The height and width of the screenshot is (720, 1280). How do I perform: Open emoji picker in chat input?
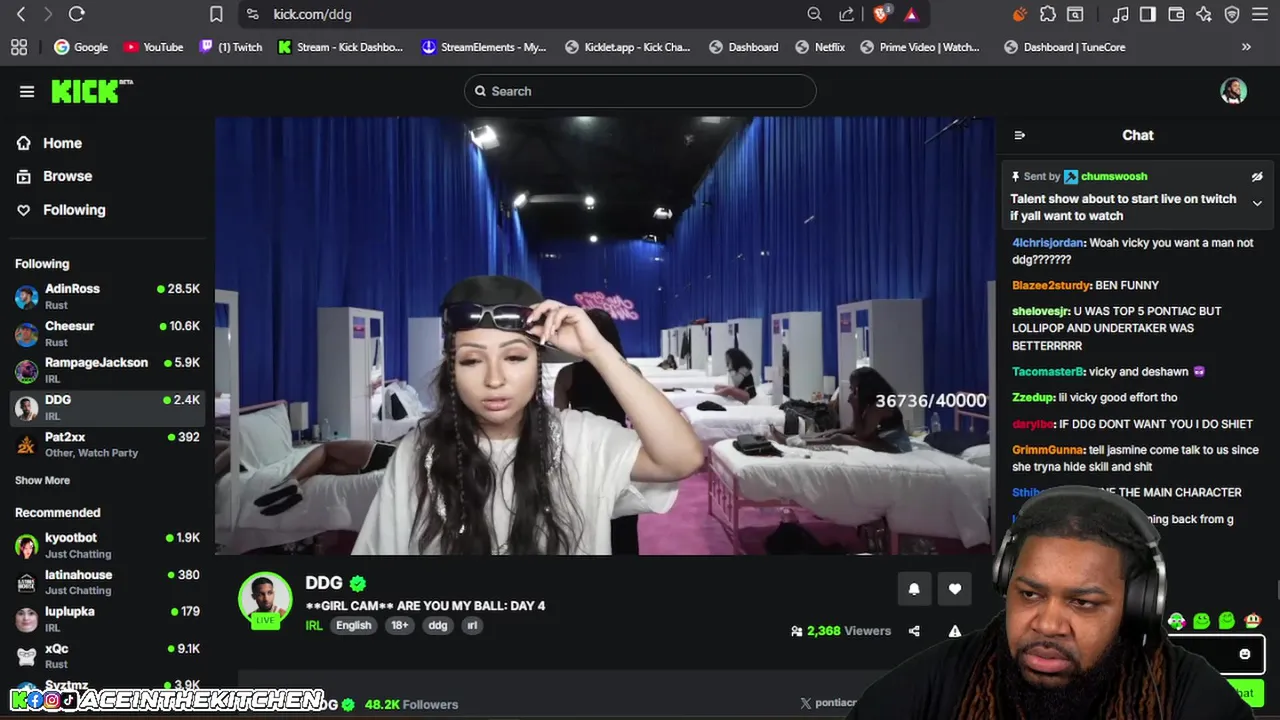click(1245, 654)
